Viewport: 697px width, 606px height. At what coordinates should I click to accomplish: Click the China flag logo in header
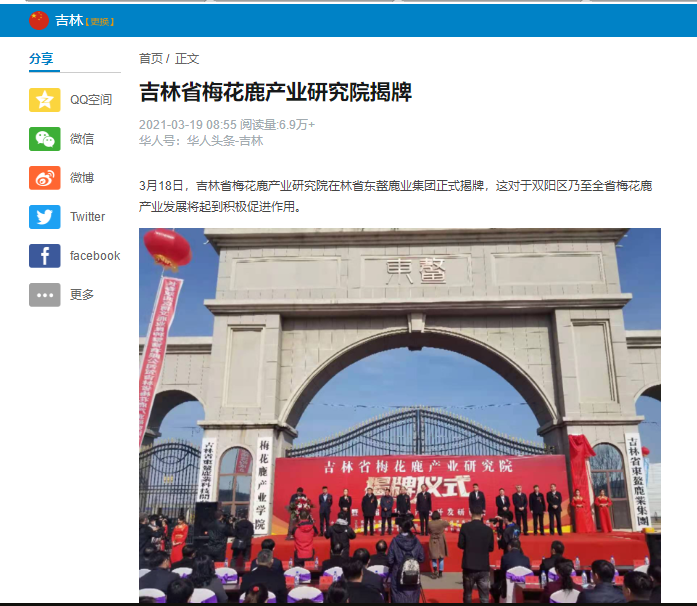pos(39,20)
